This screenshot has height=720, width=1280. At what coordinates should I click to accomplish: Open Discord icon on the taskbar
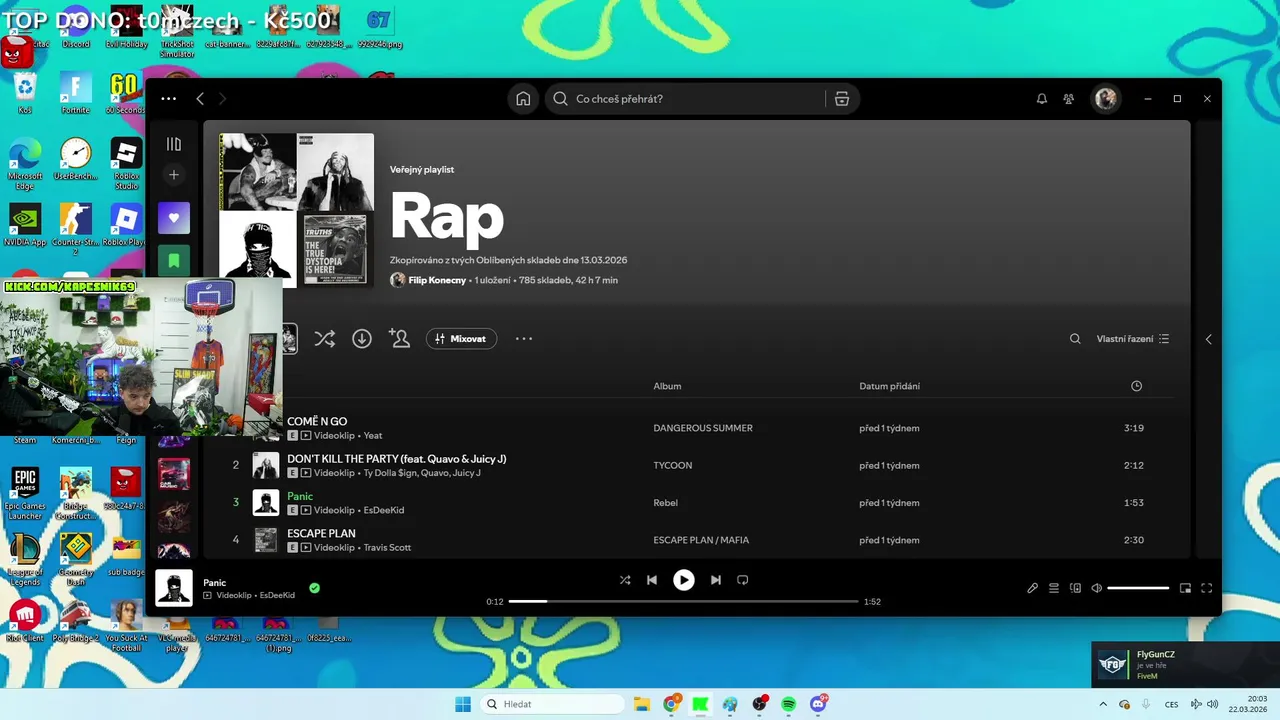pos(819,704)
